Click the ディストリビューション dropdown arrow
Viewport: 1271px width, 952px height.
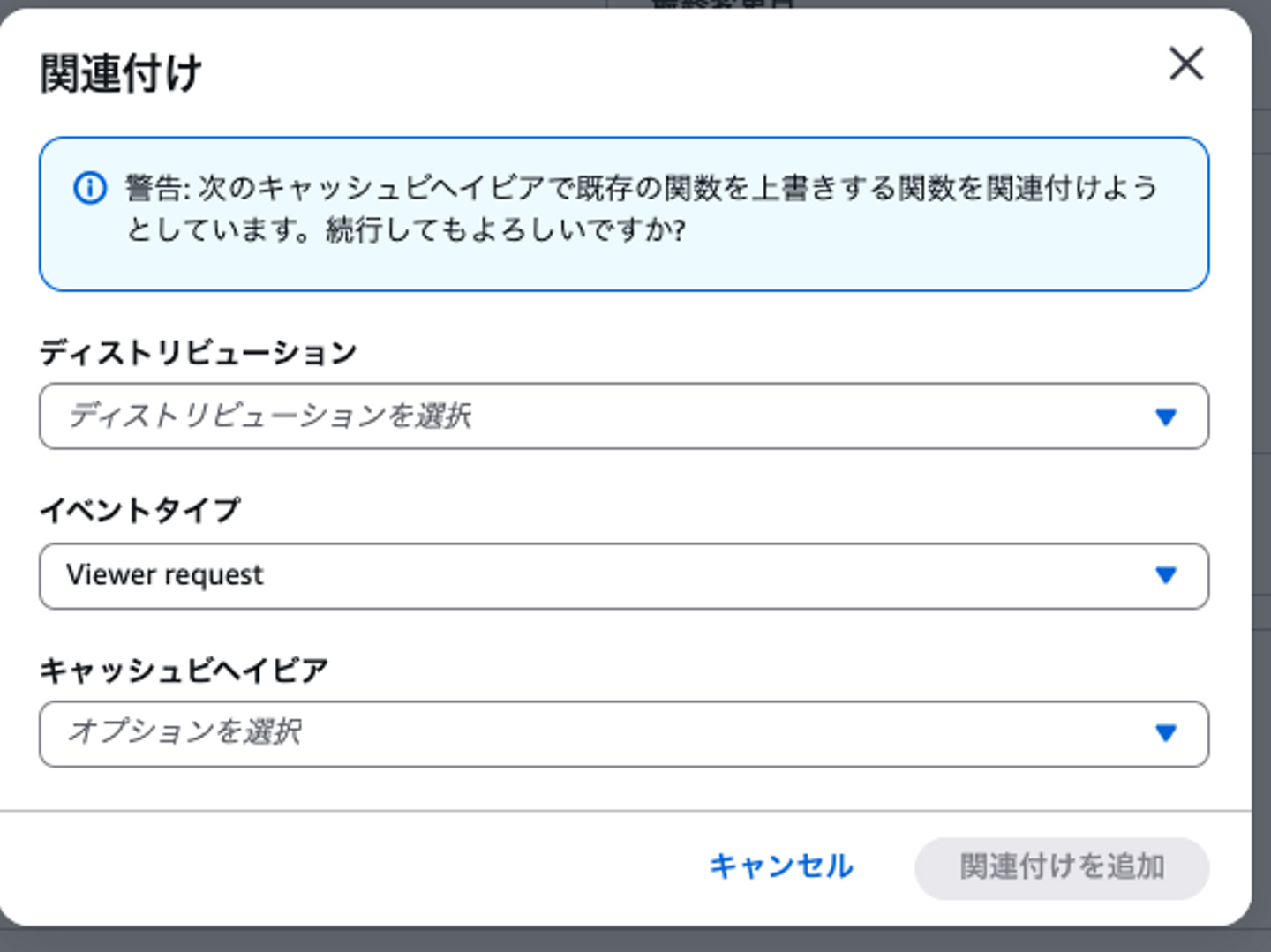click(x=1166, y=416)
